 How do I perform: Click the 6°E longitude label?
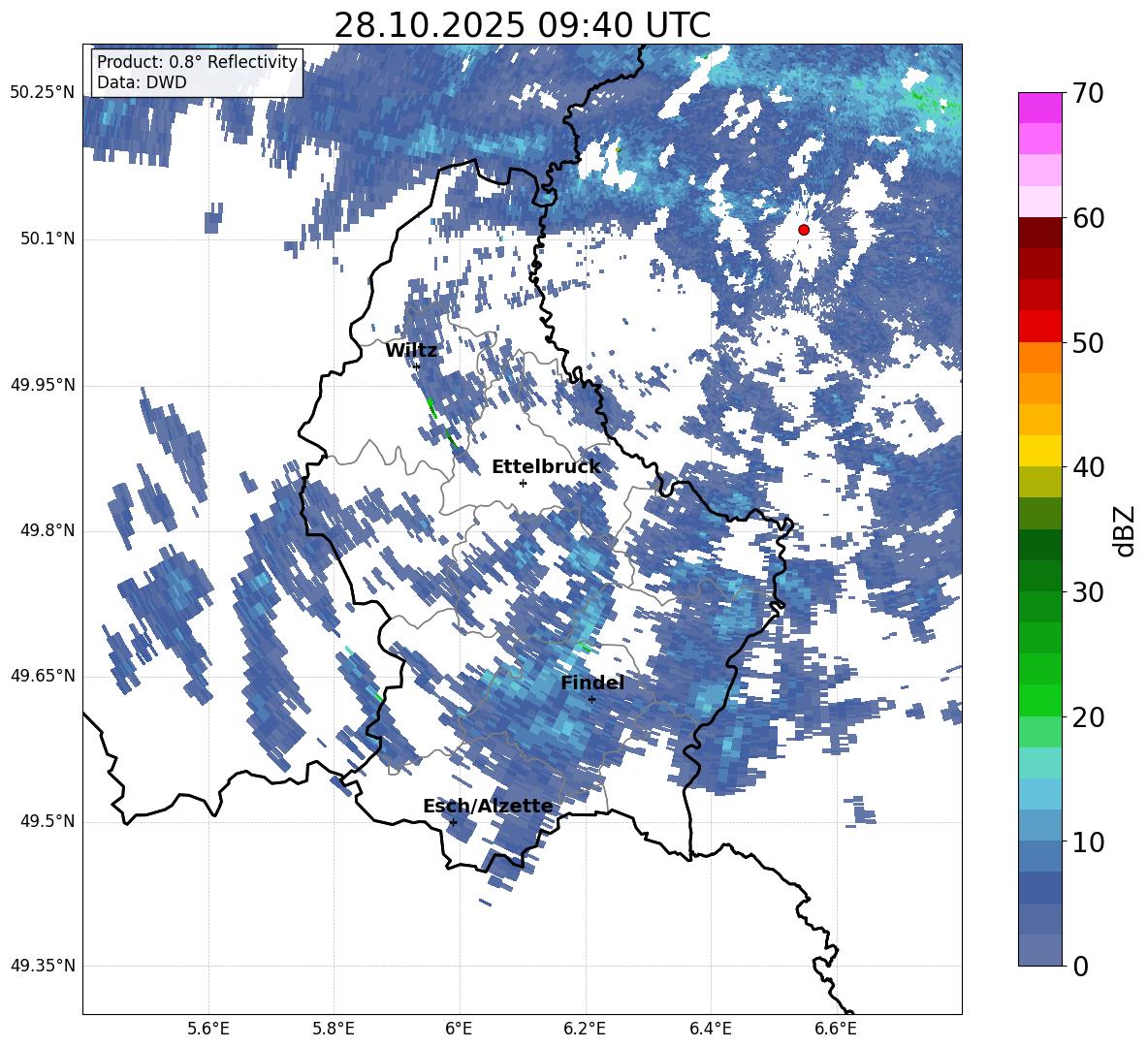pos(459,1029)
